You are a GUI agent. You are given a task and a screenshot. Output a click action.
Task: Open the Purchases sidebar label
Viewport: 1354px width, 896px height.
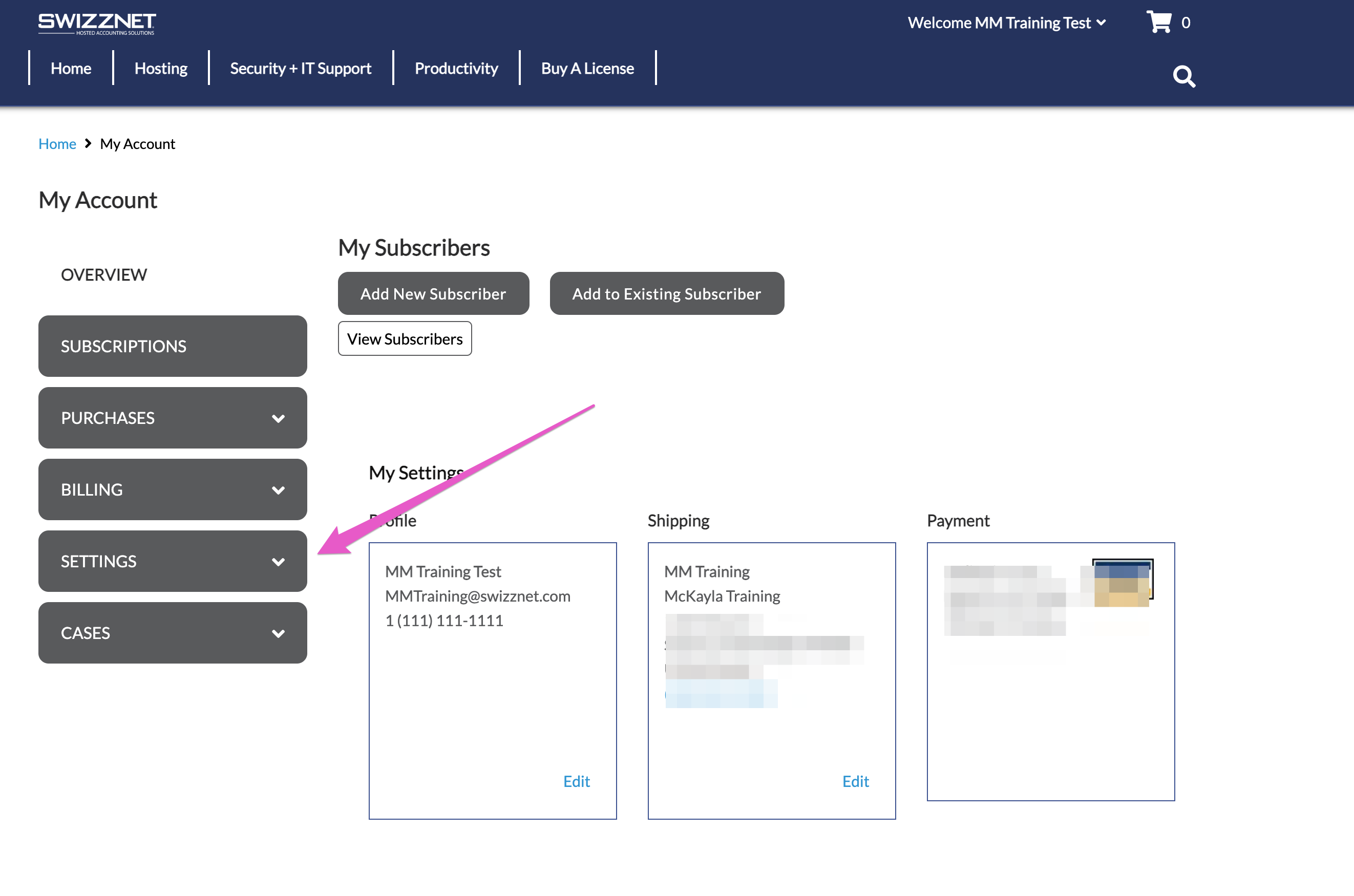(x=108, y=418)
